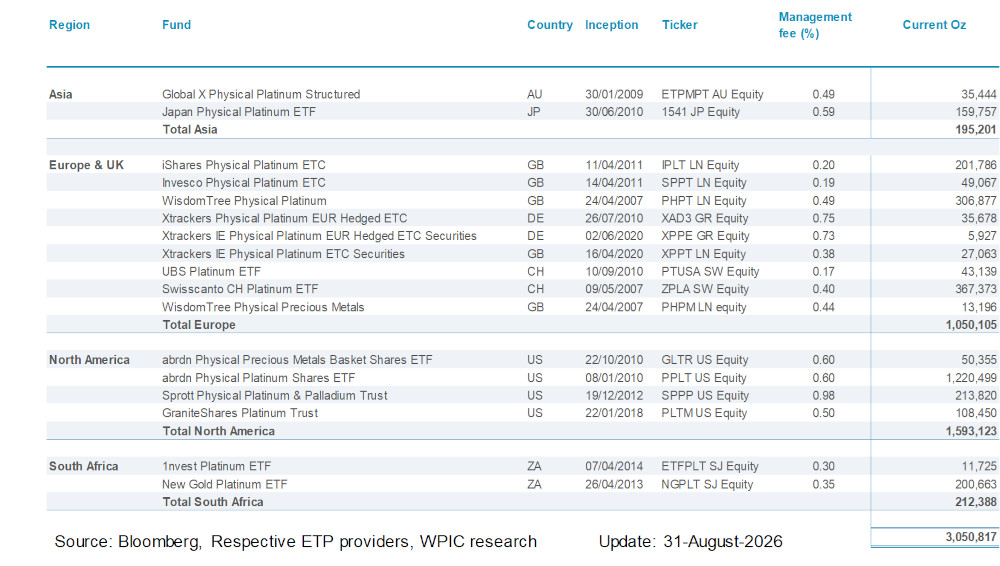Select 1nvest Platinum ETF fund name
1000x566 pixels.
216,466
